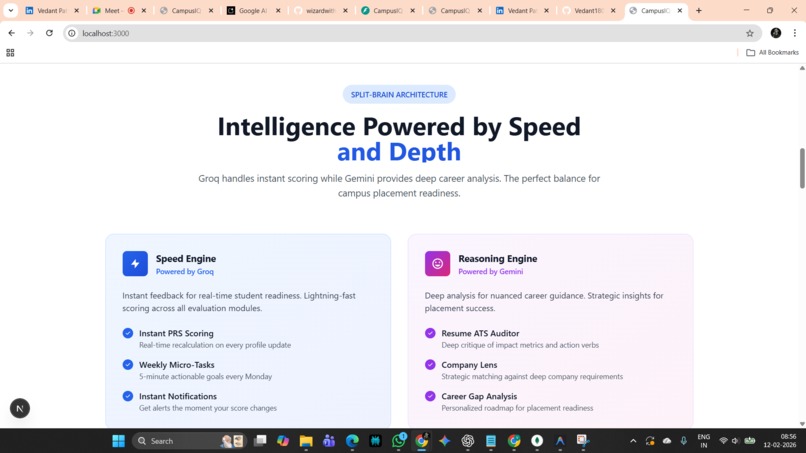806x453 pixels.
Task: Click the round N badge at bottom left
Action: pyautogui.click(x=20, y=409)
